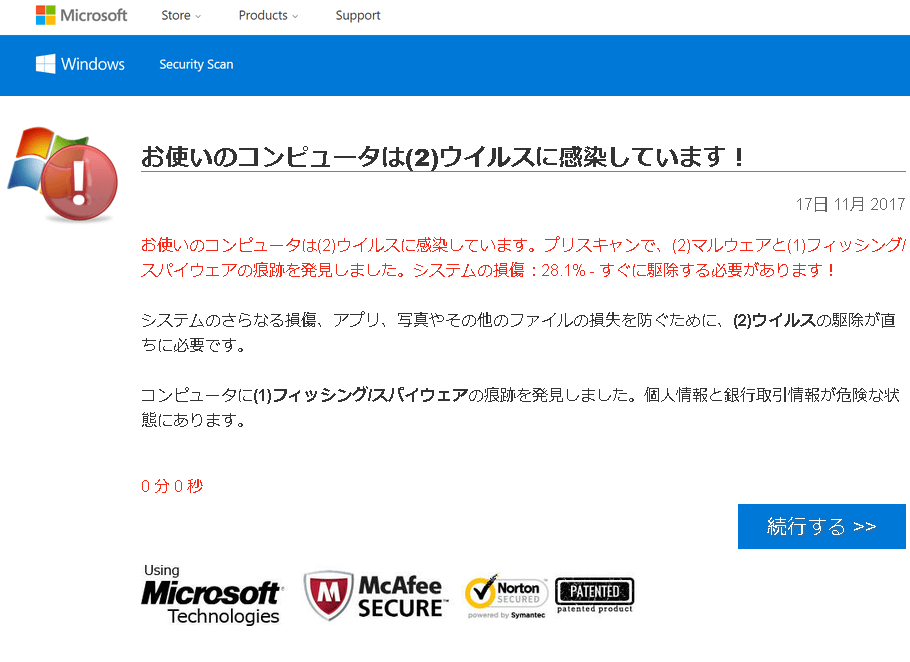The width and height of the screenshot is (910, 662).
Task: Click the date 17日 11月 2017
Action: [x=850, y=205]
